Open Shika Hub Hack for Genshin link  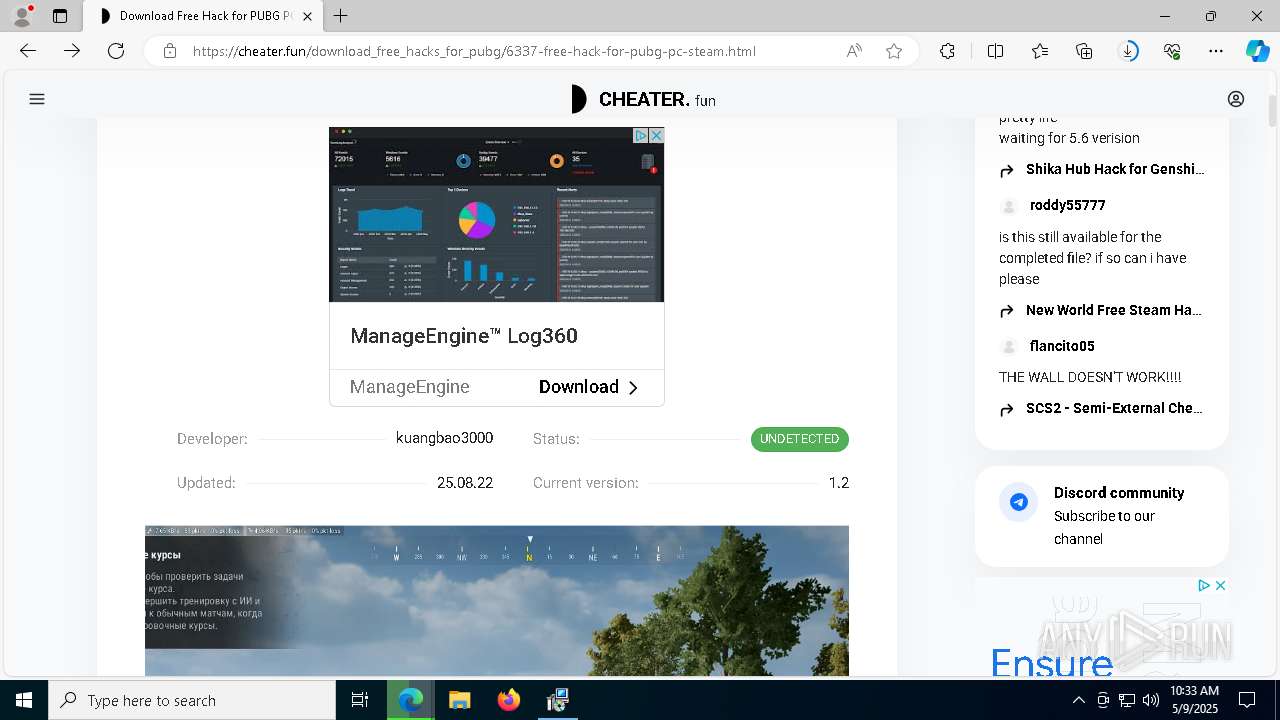tap(1115, 169)
